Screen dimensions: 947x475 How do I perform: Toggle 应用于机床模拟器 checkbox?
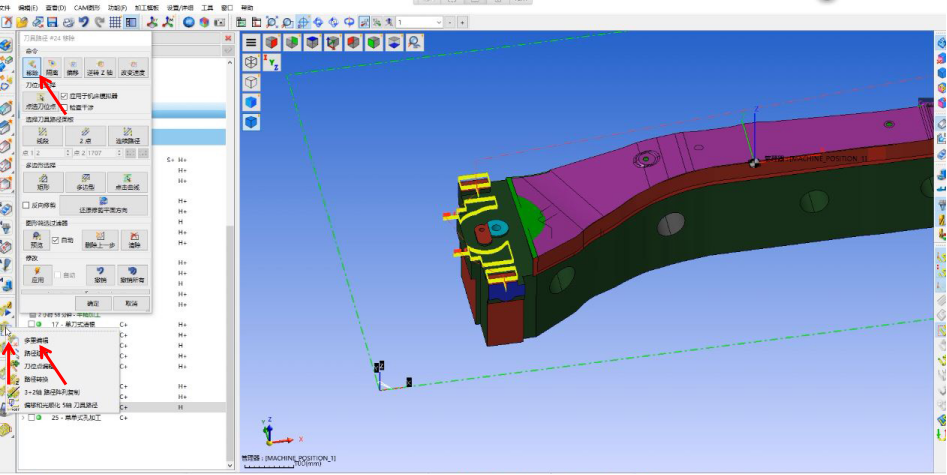64,95
